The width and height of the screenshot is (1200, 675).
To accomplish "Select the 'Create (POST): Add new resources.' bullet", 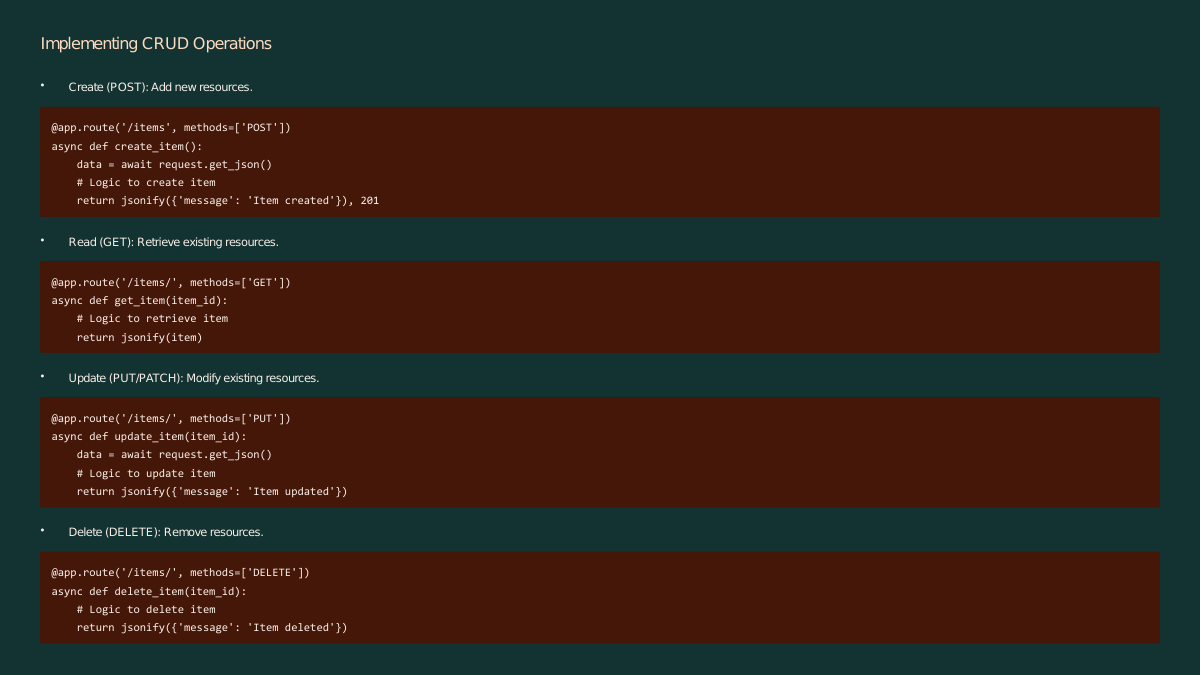I will pos(160,87).
